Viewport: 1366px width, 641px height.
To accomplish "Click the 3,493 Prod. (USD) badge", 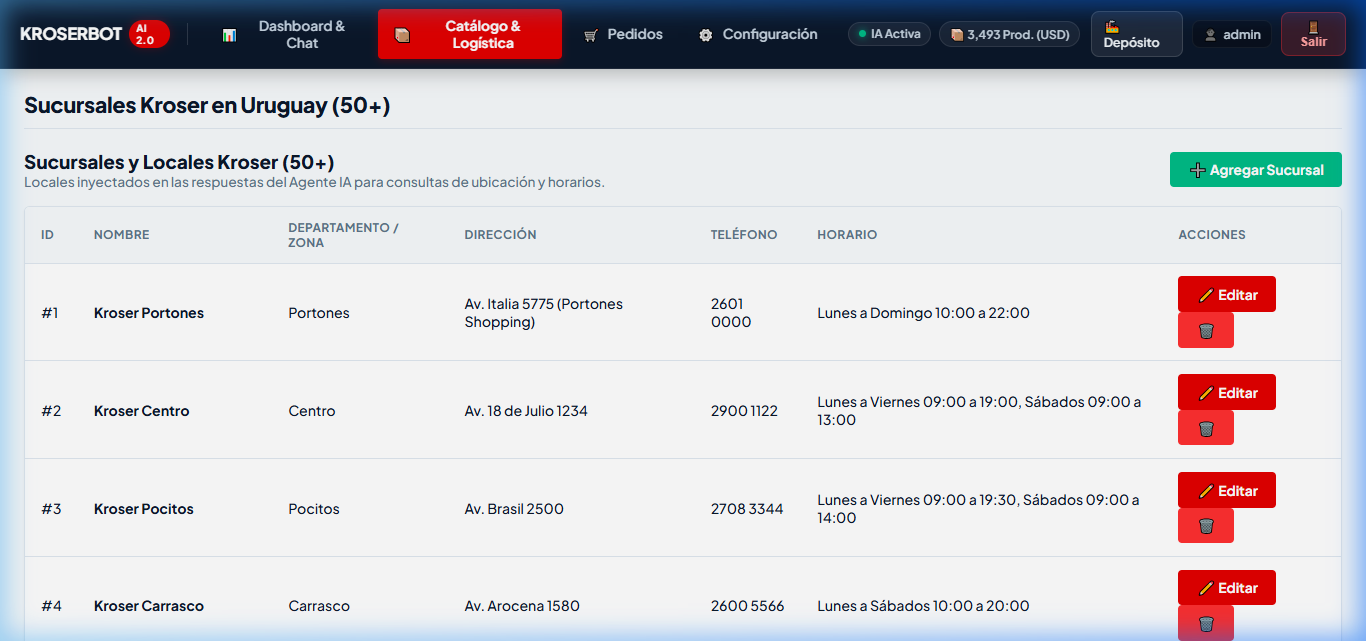I will (x=1009, y=34).
